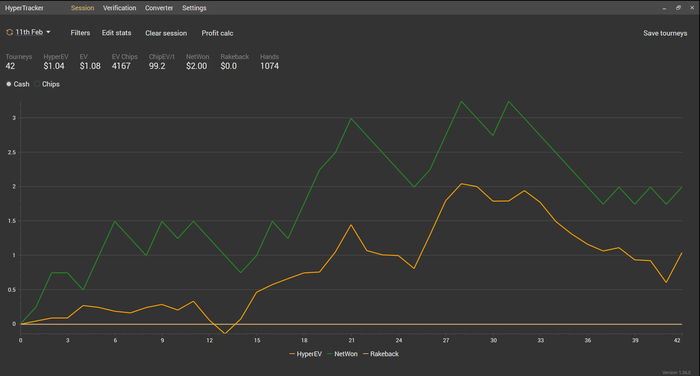Clear the current session
The width and height of the screenshot is (700, 376).
[166, 33]
